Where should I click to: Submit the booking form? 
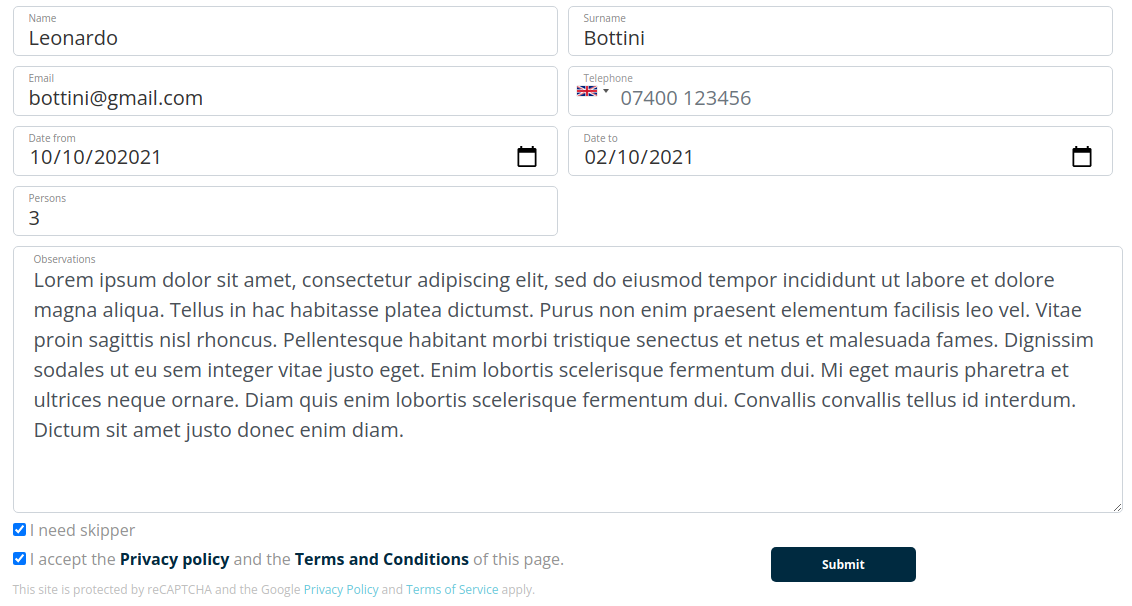point(843,564)
